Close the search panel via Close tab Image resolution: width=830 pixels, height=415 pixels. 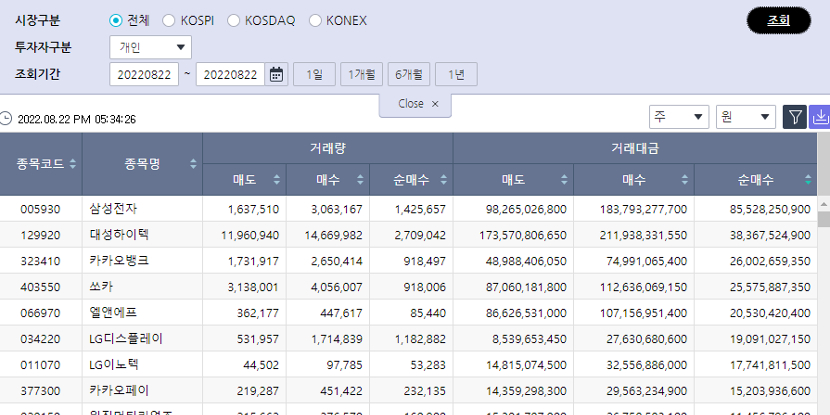pos(416,104)
